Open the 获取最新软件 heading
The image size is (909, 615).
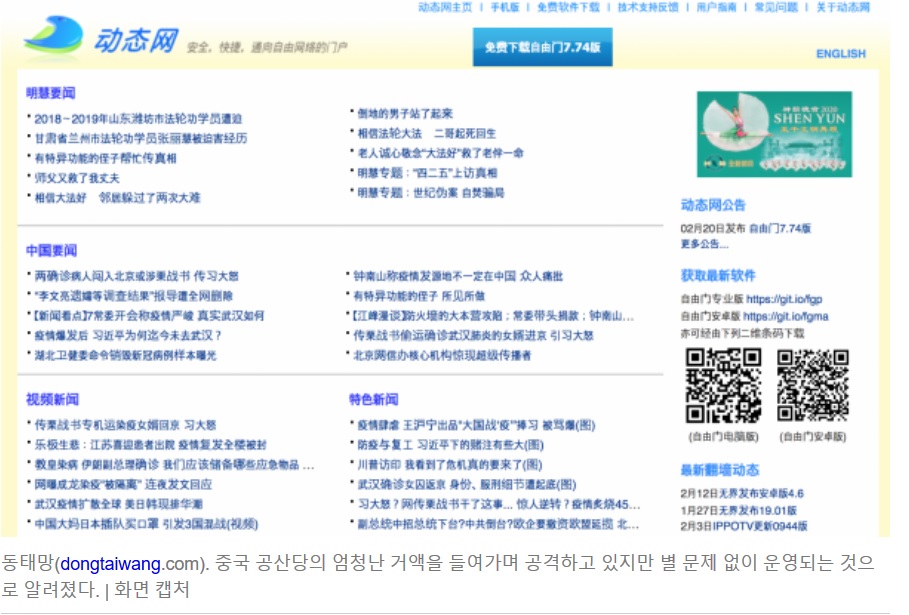point(718,275)
